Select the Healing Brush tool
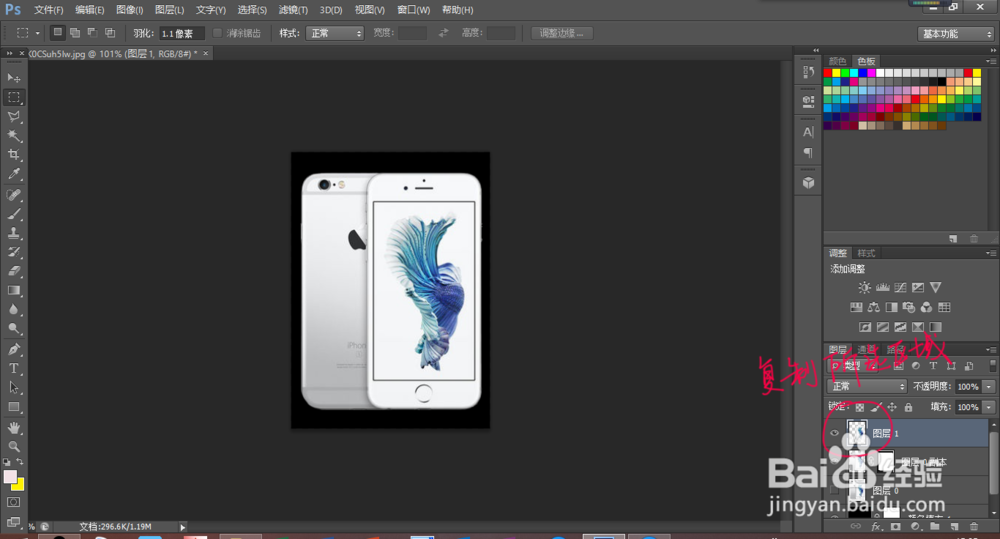1000x539 pixels. [x=13, y=195]
